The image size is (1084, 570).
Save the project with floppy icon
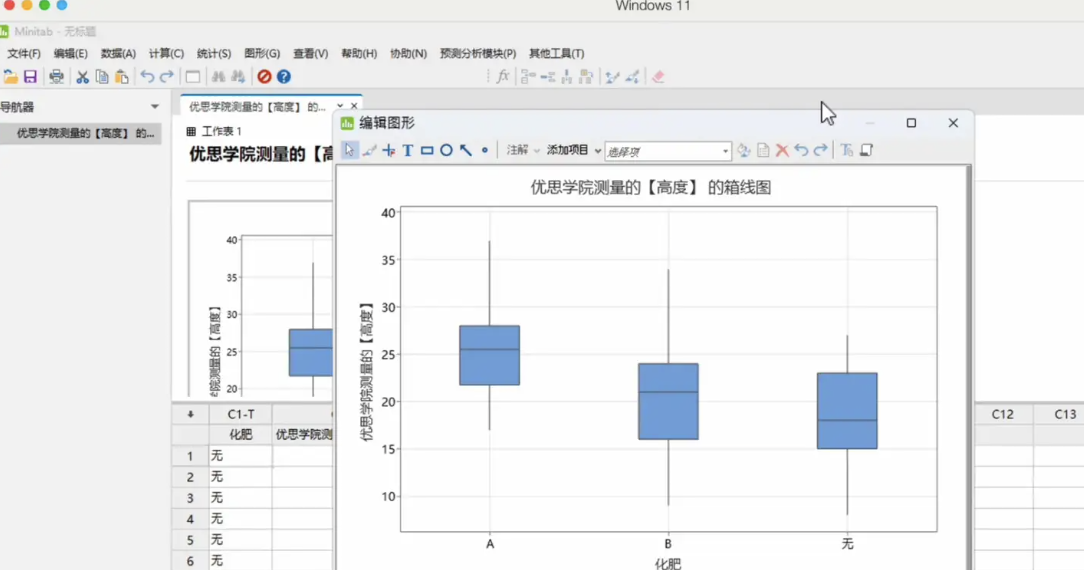click(30, 77)
